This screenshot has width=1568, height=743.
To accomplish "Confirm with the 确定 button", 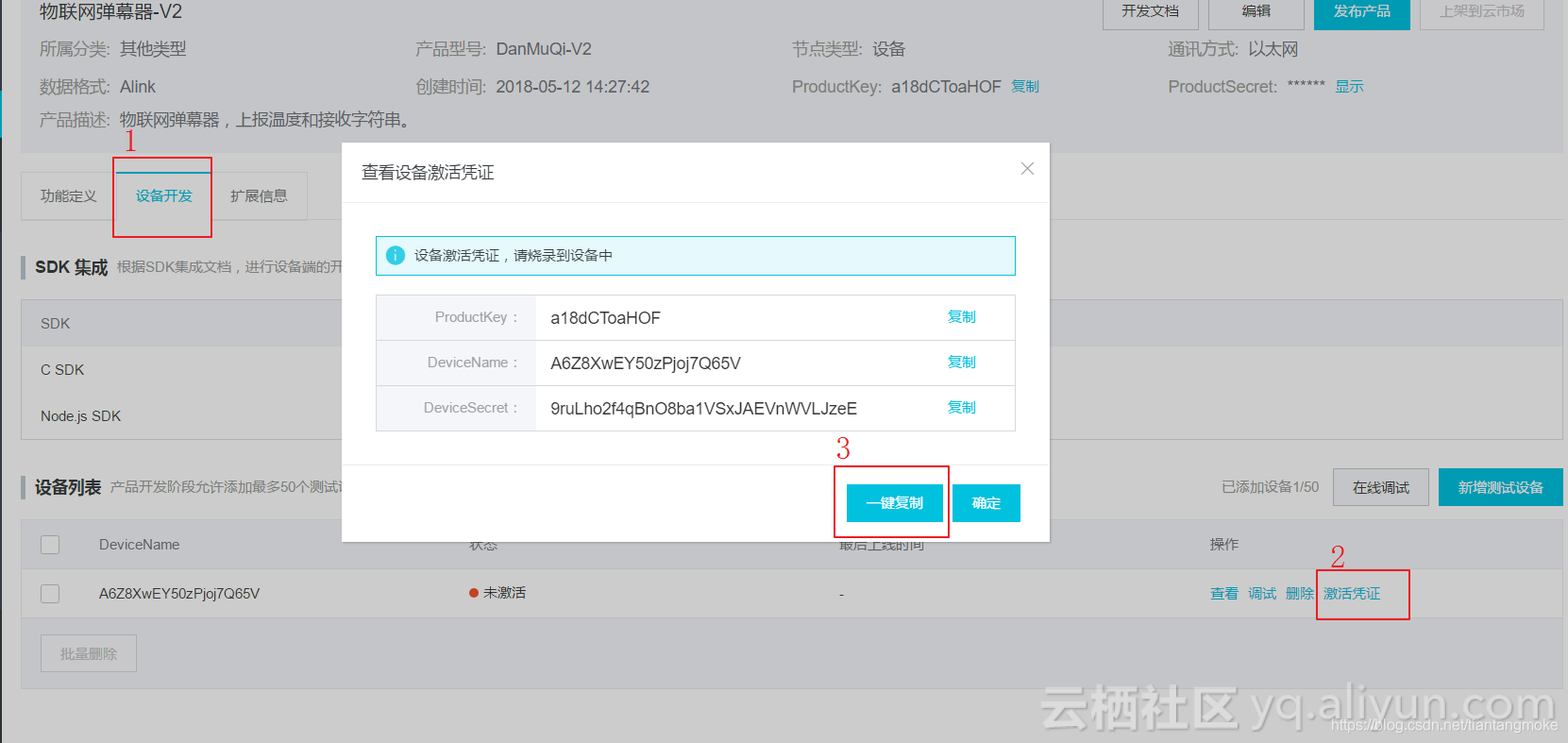I will click(x=986, y=503).
